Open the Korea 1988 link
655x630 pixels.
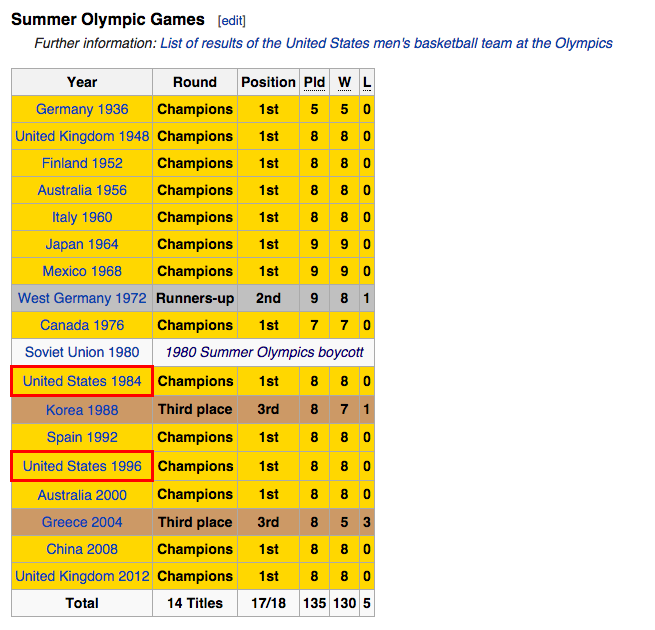point(82,410)
